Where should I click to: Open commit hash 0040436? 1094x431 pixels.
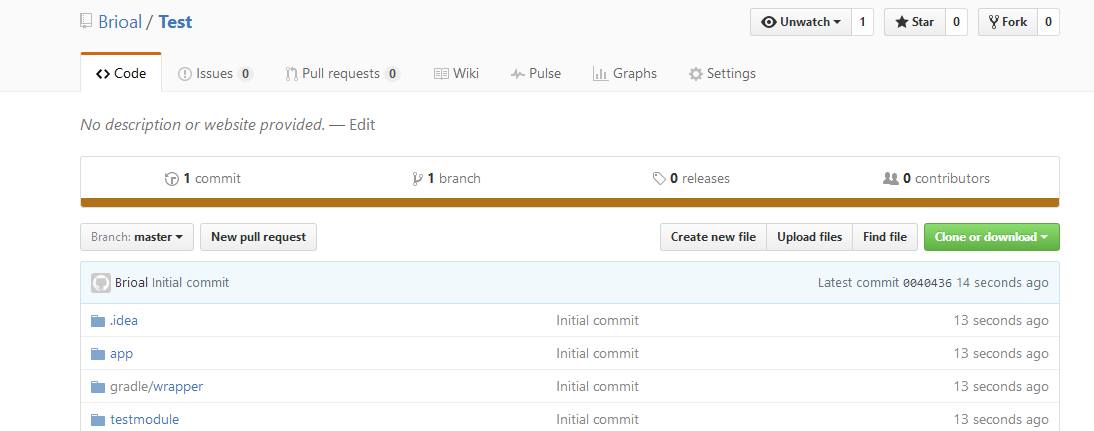[x=927, y=283]
